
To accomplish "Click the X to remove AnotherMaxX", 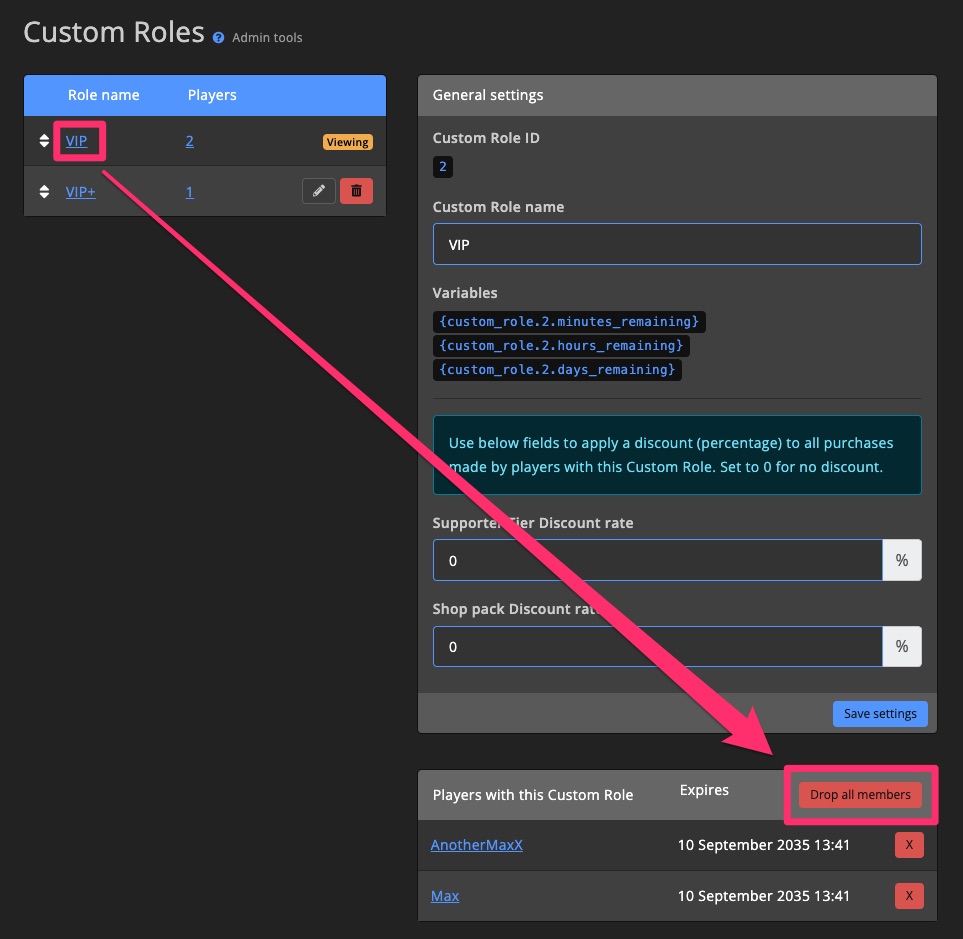I will pos(909,845).
